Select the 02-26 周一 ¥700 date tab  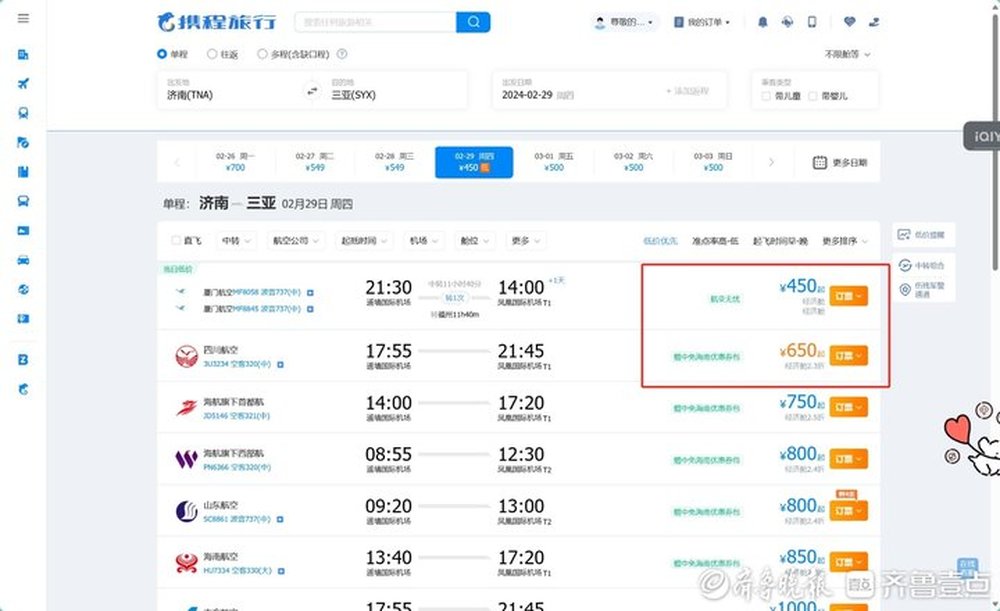[235, 162]
